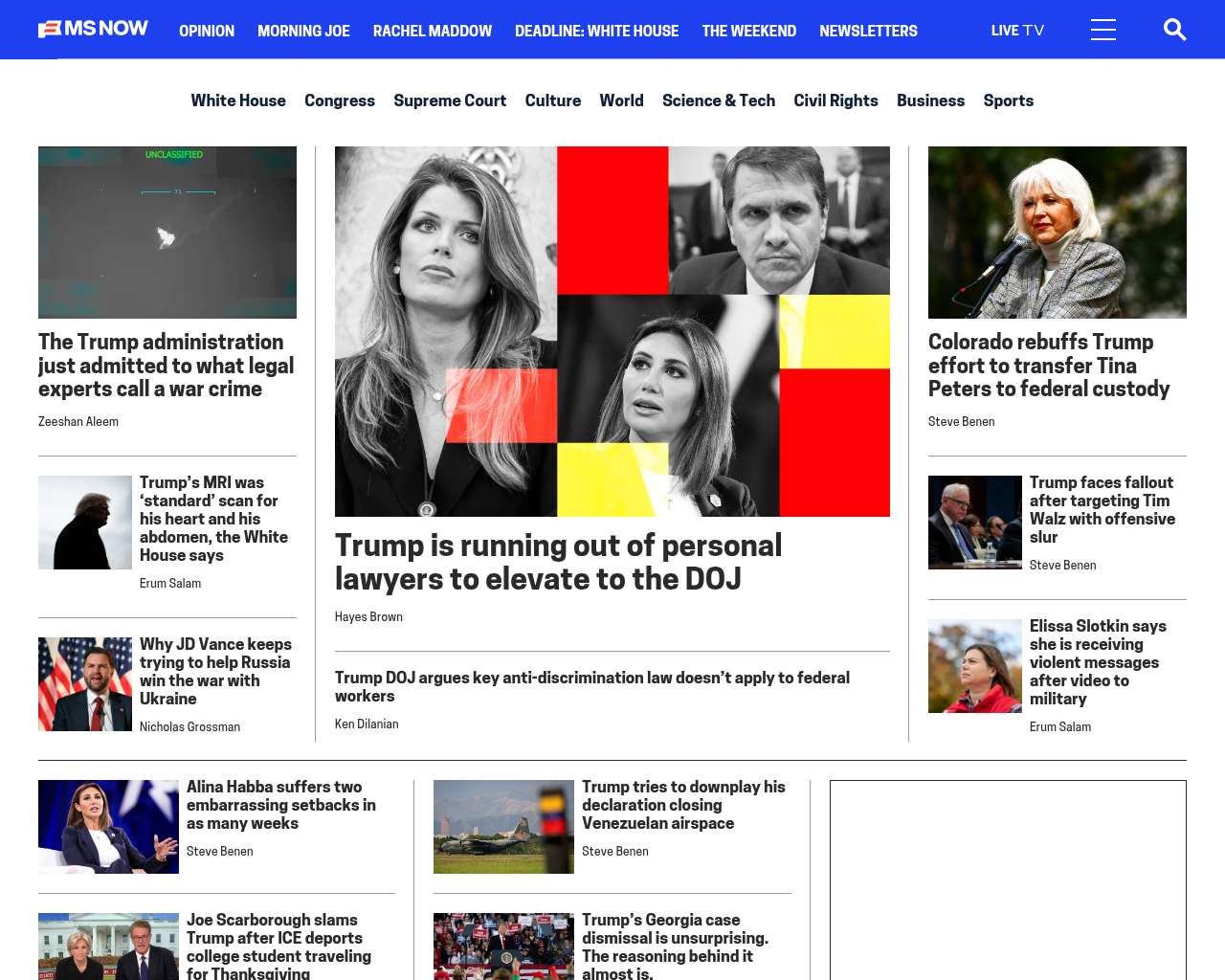1225x980 pixels.
Task: Open the hamburger menu
Action: click(x=1102, y=30)
